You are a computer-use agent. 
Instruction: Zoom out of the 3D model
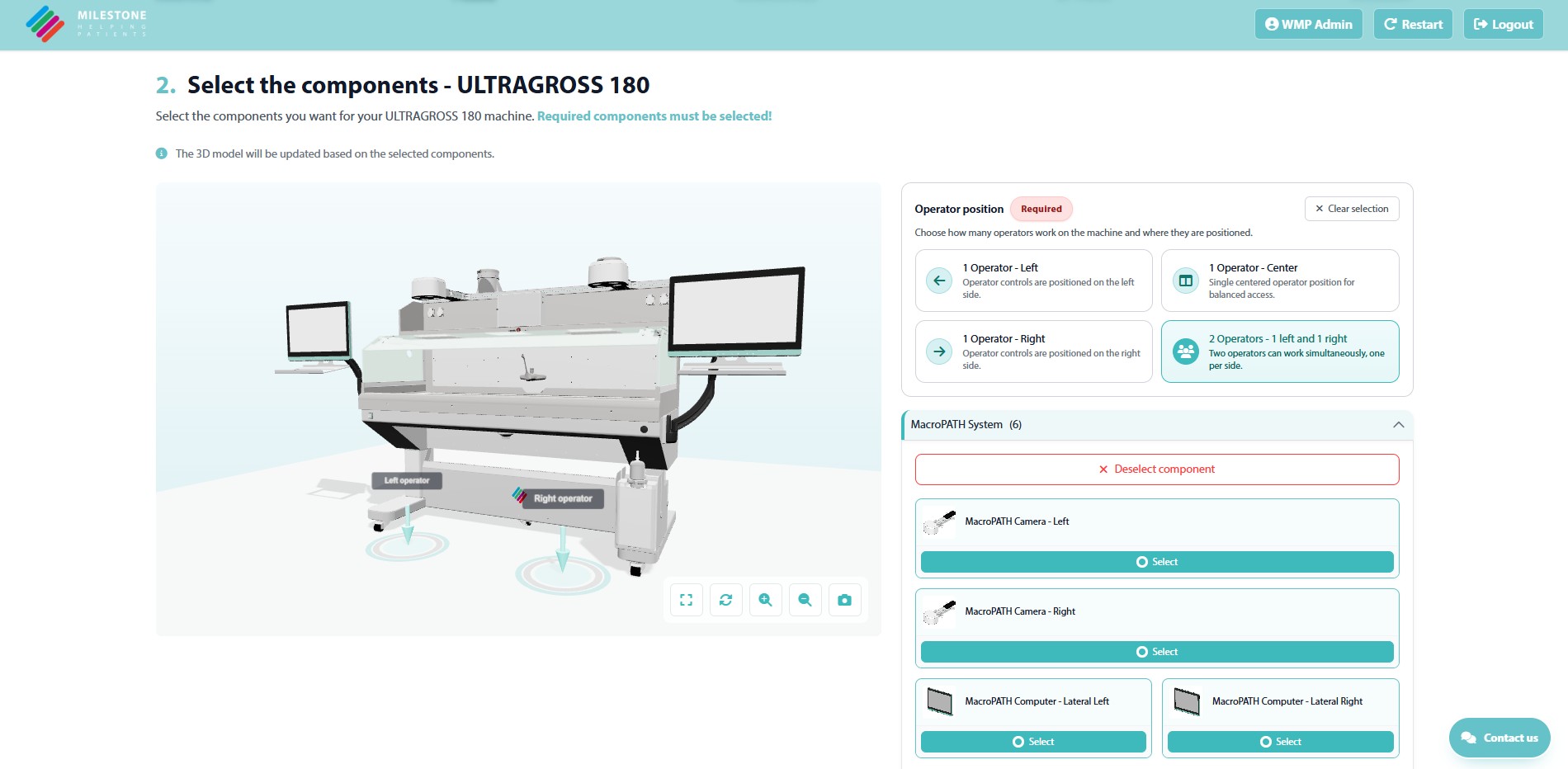pyautogui.click(x=805, y=600)
